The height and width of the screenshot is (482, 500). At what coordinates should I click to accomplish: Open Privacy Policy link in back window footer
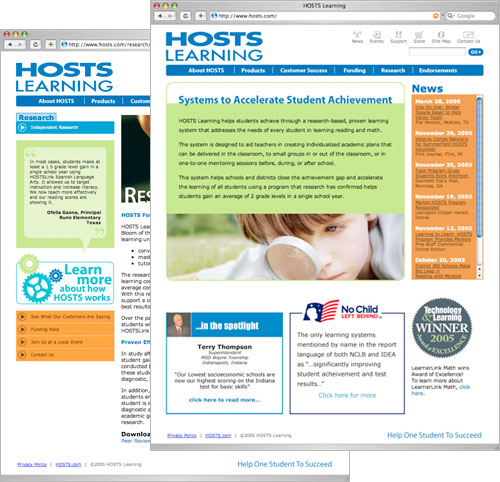(32, 464)
